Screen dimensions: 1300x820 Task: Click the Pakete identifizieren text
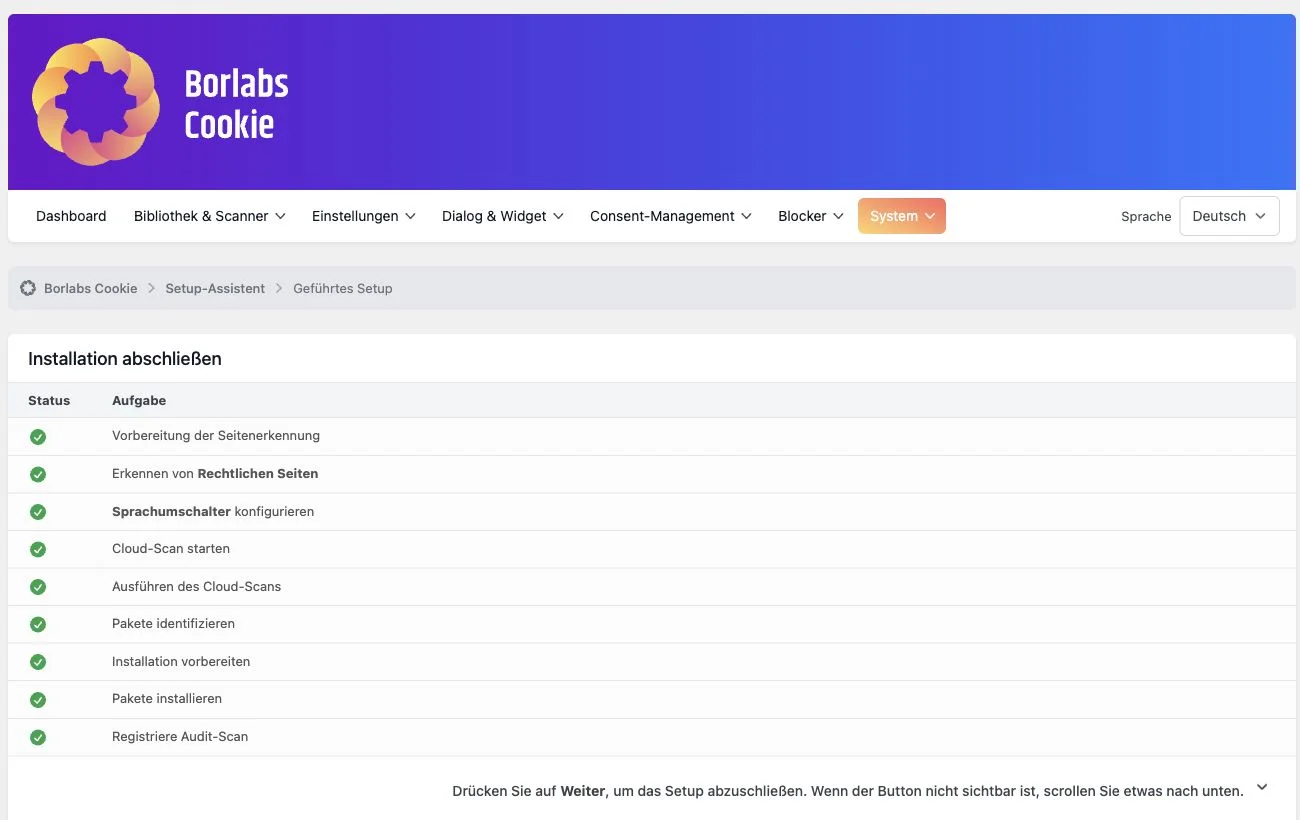tap(174, 623)
